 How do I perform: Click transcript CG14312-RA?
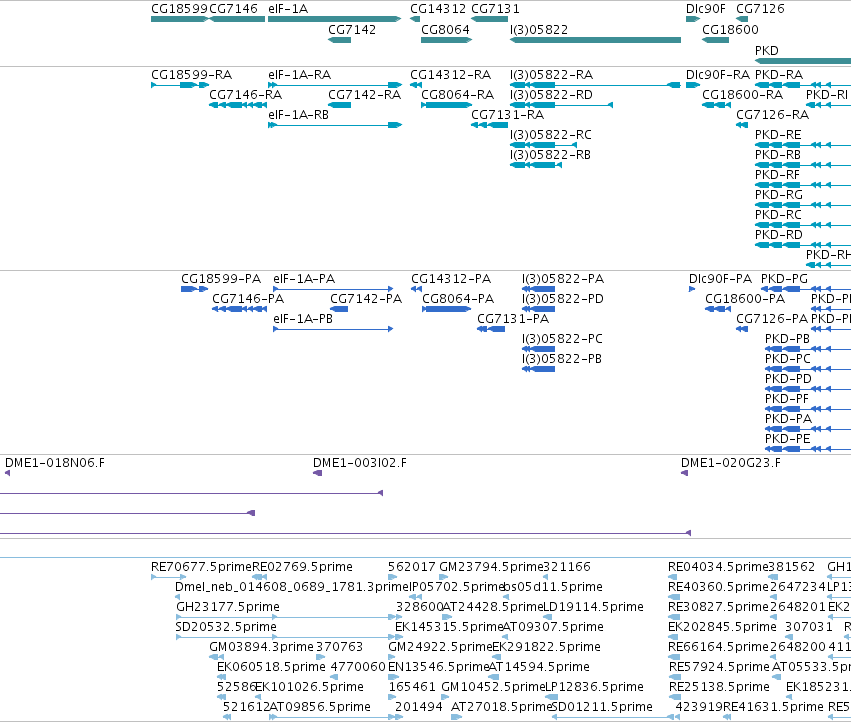coord(450,75)
